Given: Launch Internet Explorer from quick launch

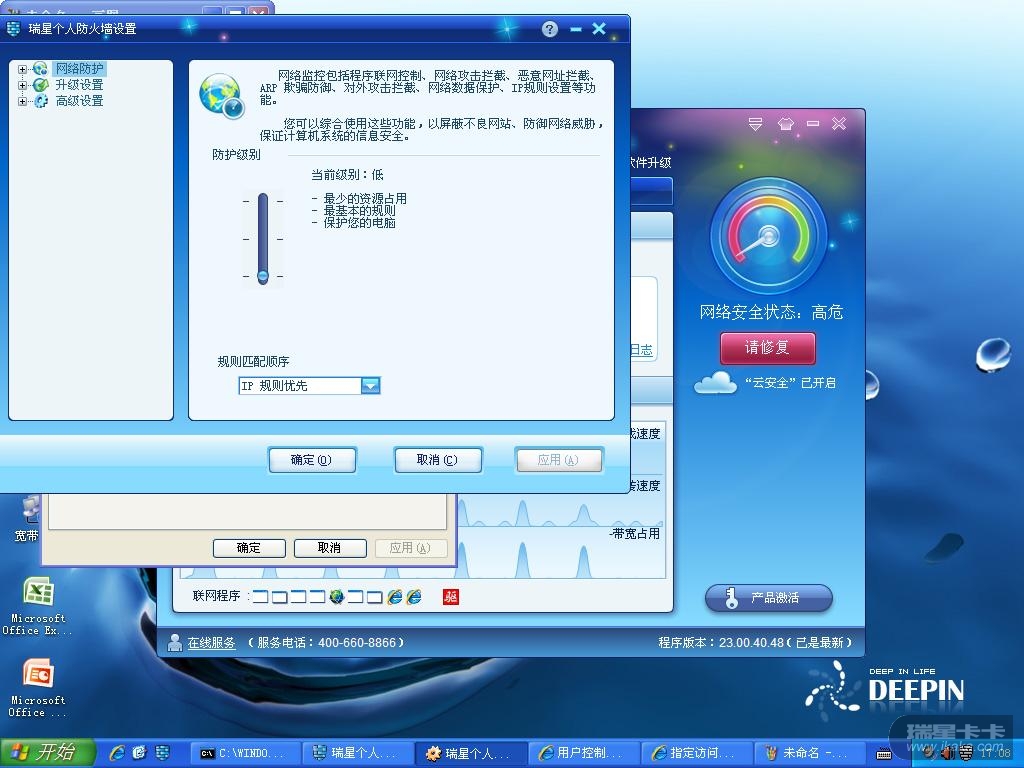Looking at the screenshot, I should coord(118,753).
